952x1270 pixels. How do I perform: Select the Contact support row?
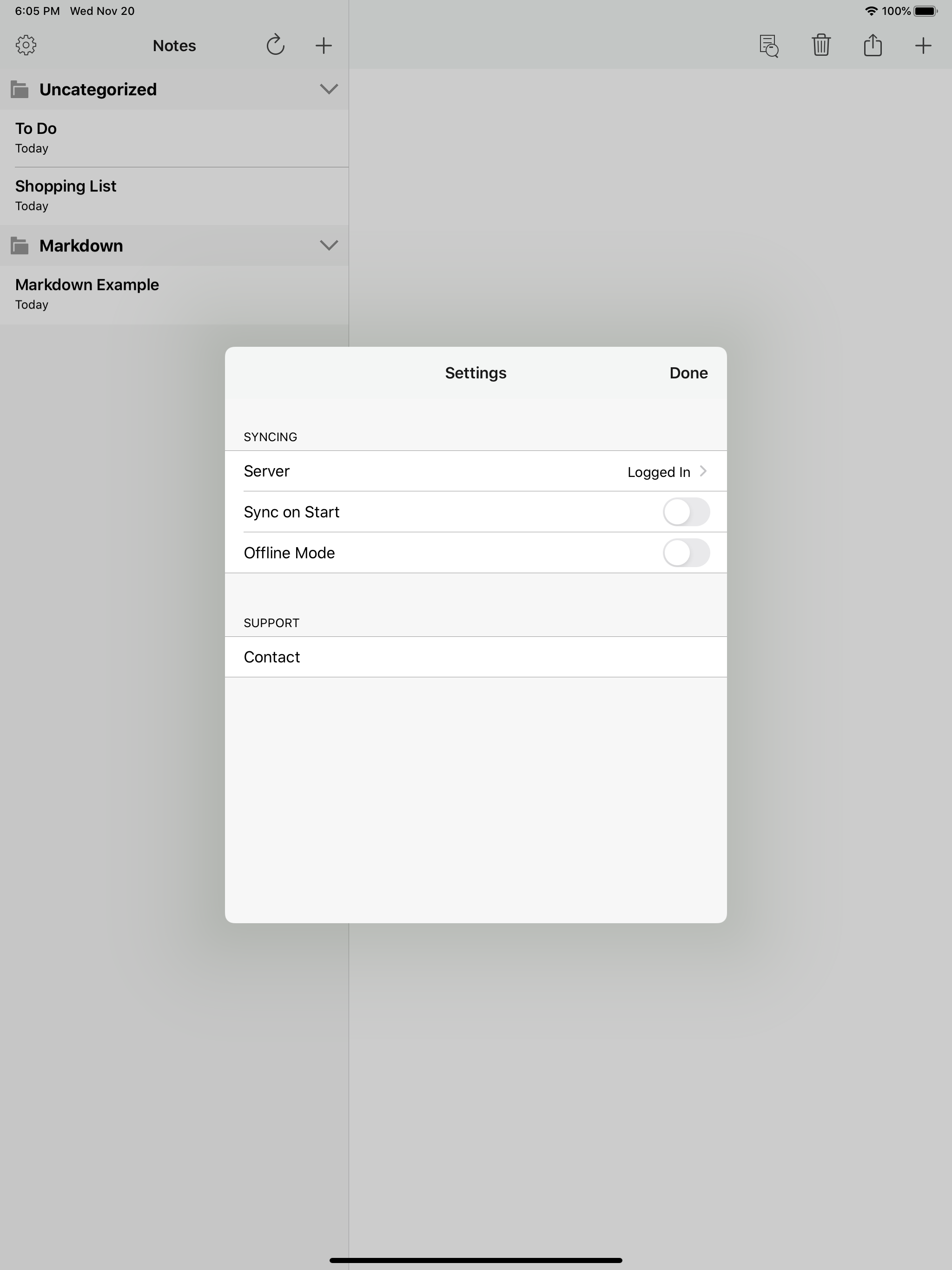pos(476,657)
